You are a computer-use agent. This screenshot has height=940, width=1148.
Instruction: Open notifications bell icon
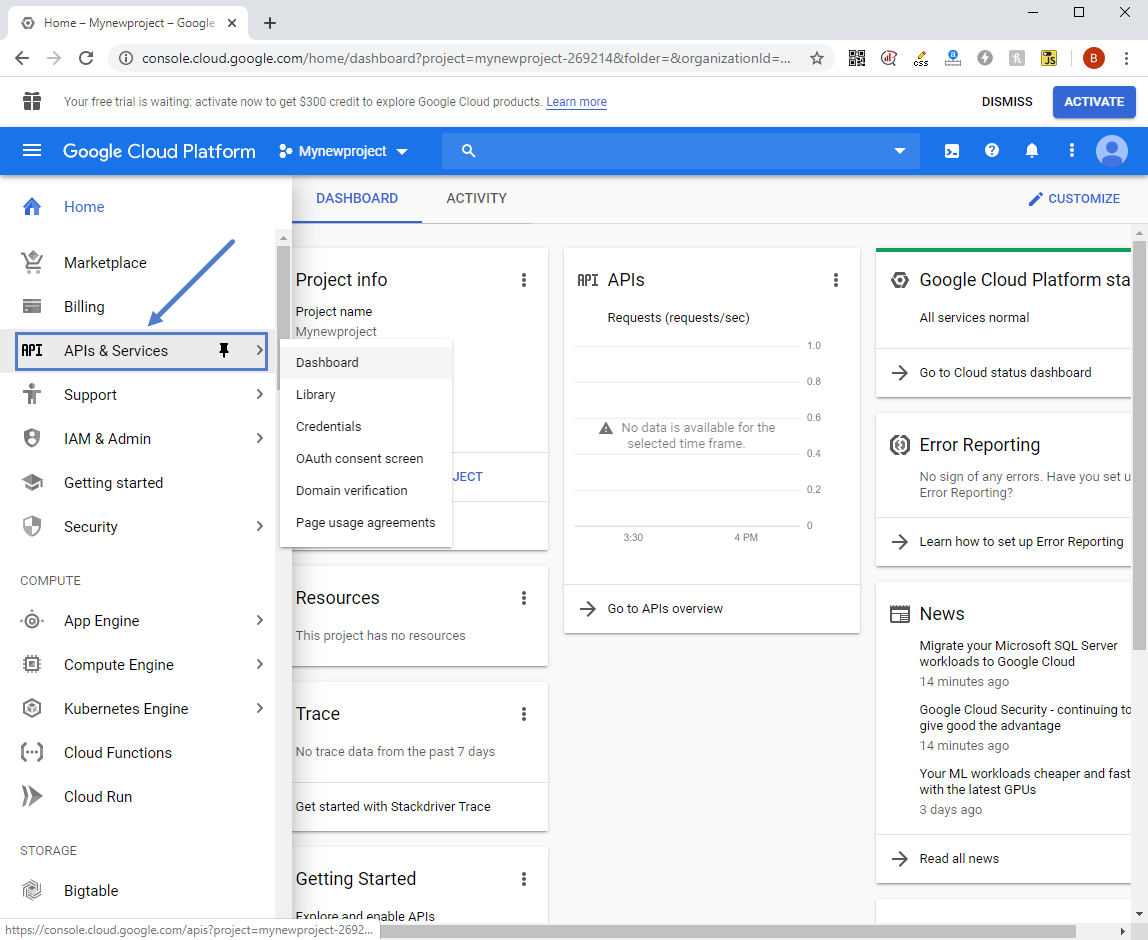click(1032, 151)
